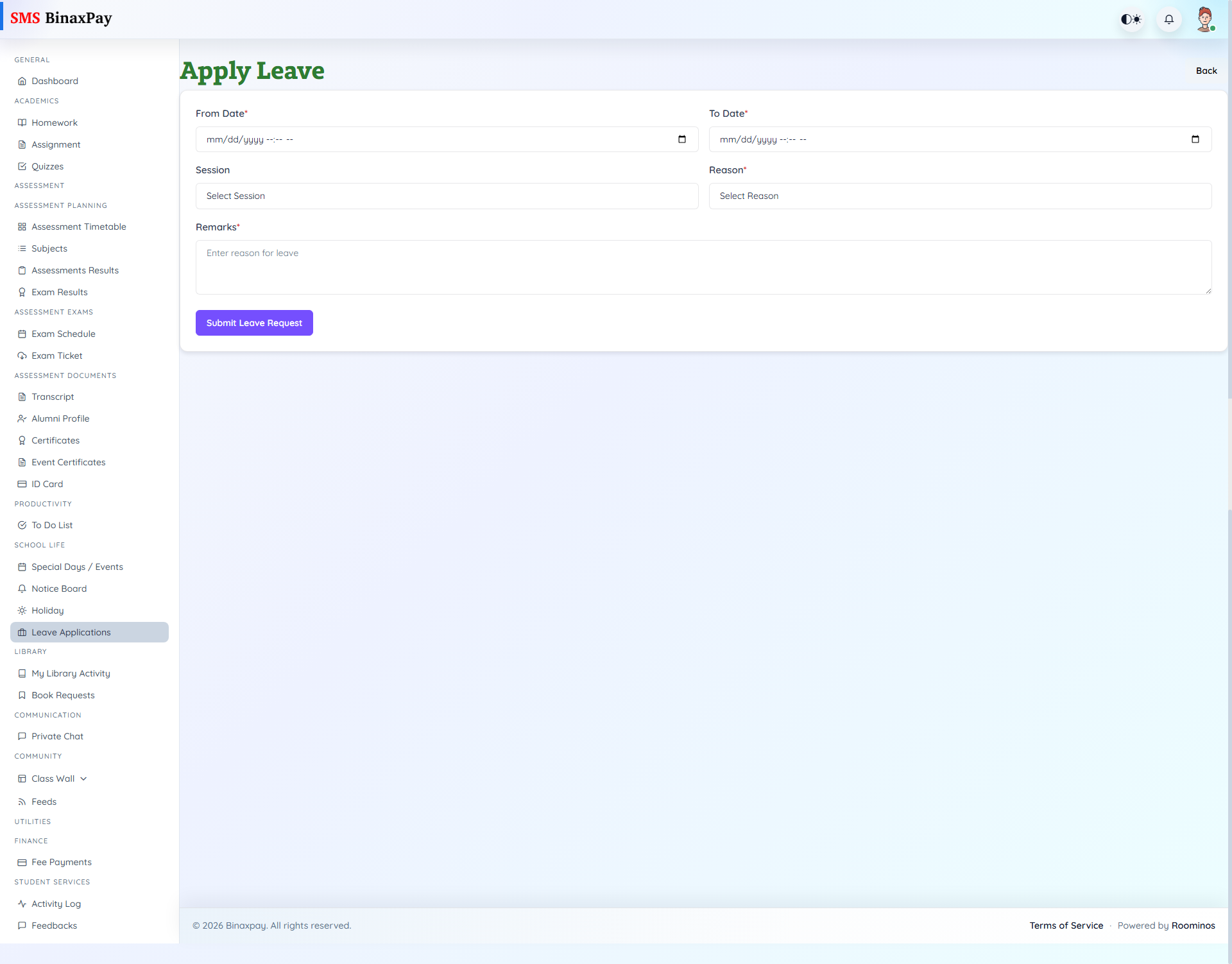Select the Holiday icon
This screenshot has height=964, width=1232.
click(22, 610)
